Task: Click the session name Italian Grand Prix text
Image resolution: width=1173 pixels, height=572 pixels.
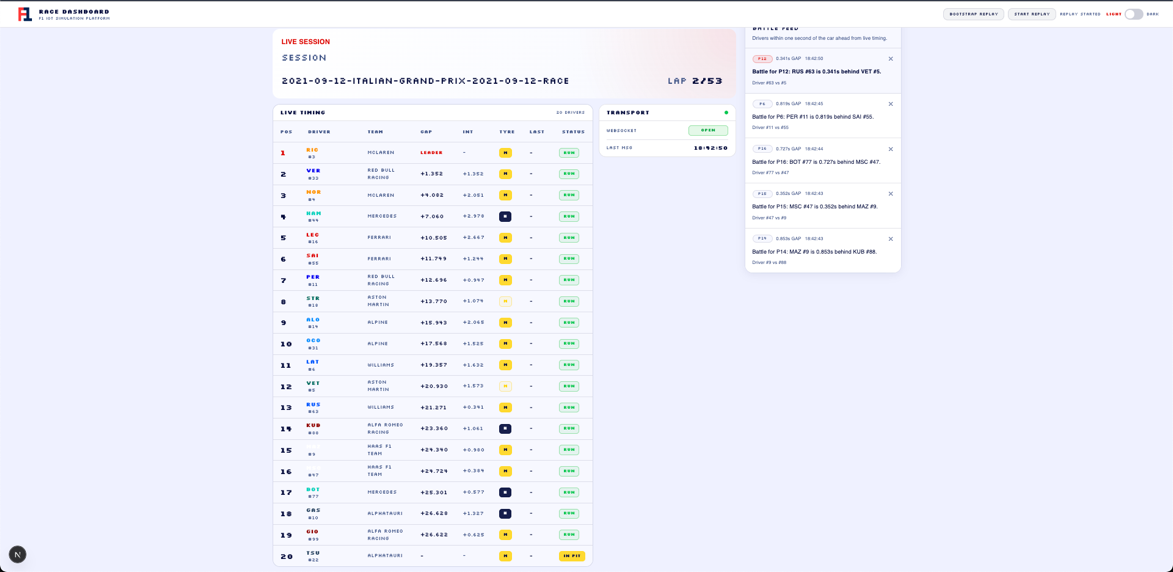Action: pos(426,81)
